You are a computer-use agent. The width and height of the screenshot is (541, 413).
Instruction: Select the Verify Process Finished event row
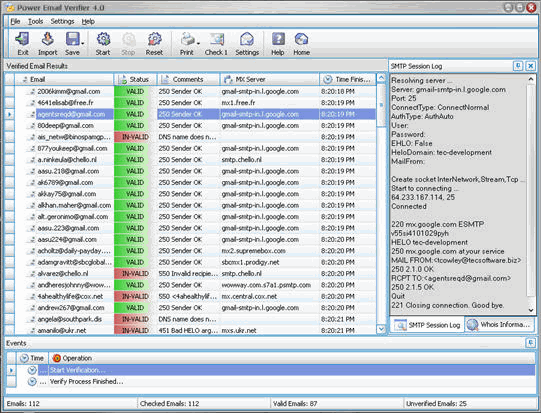275,381
